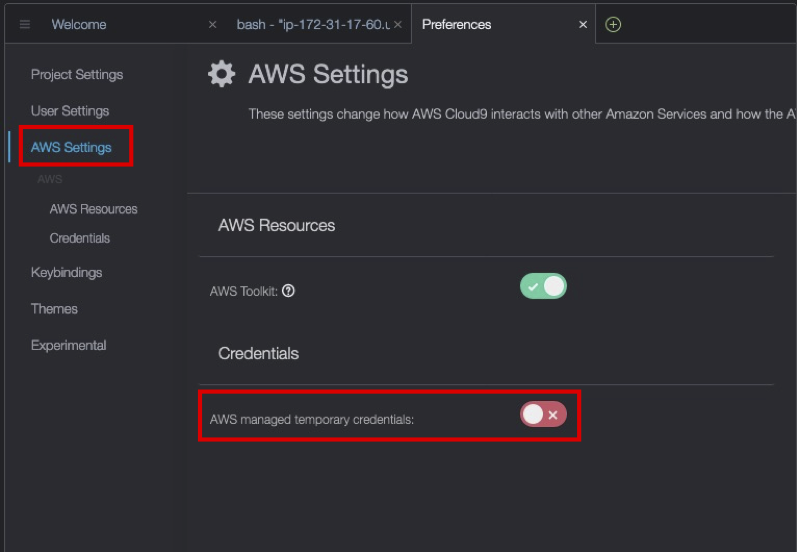Image resolution: width=797 pixels, height=552 pixels.
Task: Enable AWS managed temporary credentials toggle
Action: (x=543, y=414)
